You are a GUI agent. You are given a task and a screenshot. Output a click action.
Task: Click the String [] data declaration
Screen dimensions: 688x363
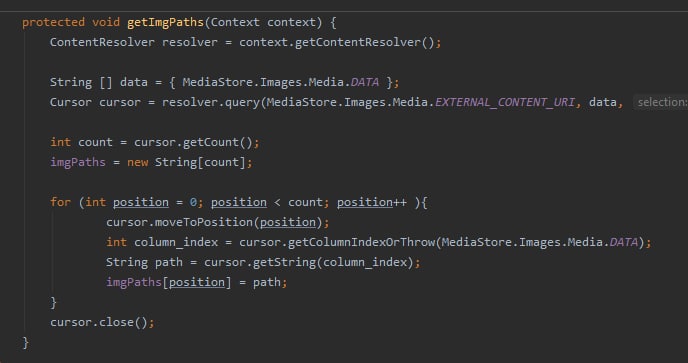[99, 83]
